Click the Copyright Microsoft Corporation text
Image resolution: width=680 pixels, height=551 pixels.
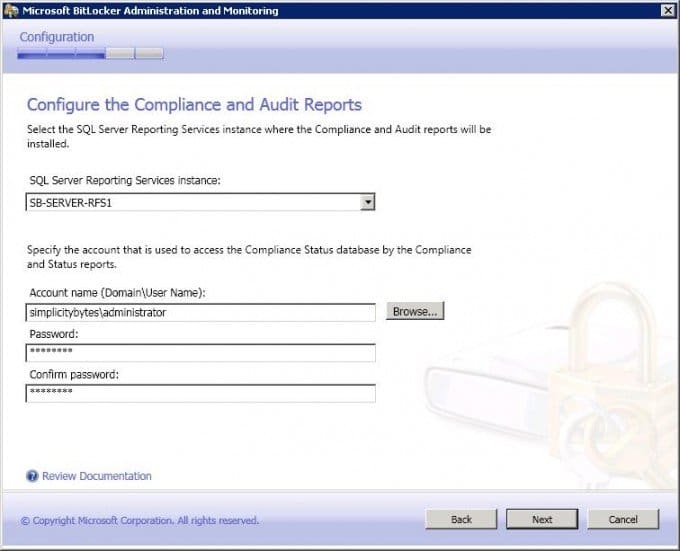(x=140, y=520)
